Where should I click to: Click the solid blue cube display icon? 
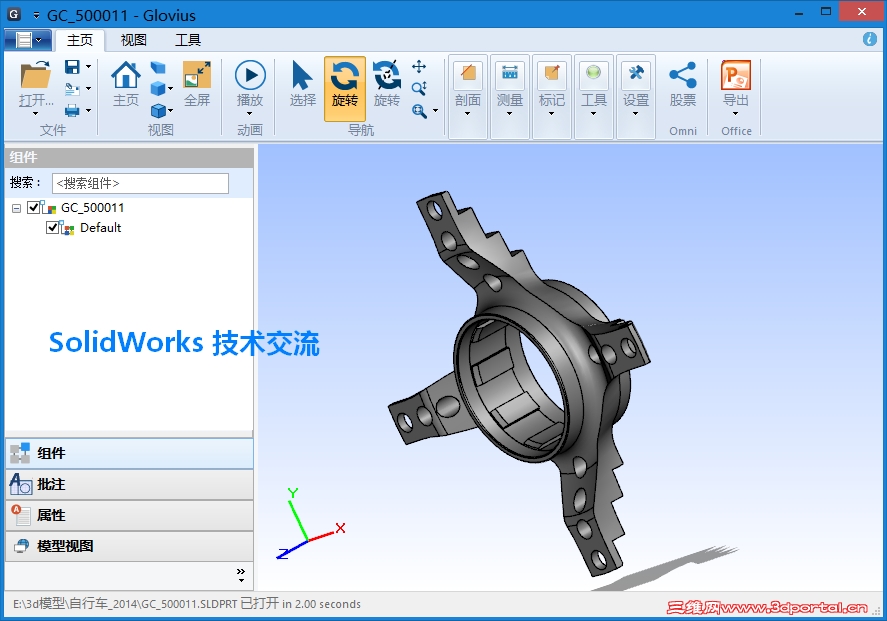[x=158, y=89]
